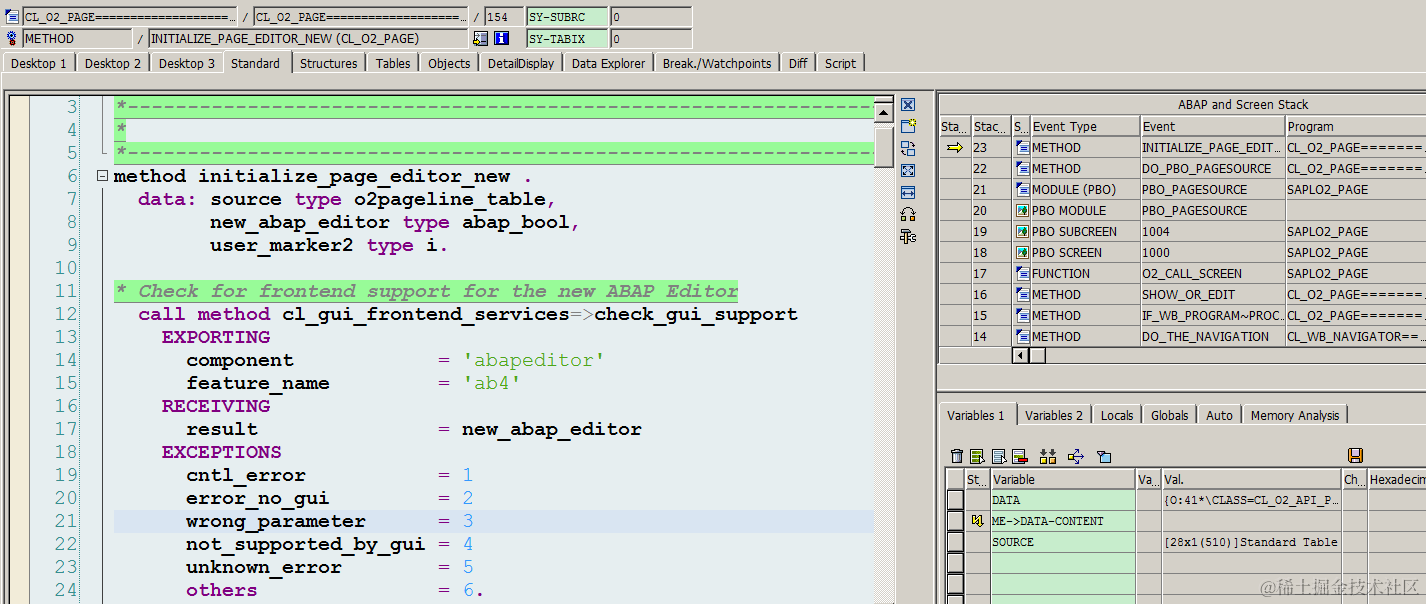Click the SOURCE value [28x1(510)]Standard Table
The width and height of the screenshot is (1426, 604).
(1251, 542)
